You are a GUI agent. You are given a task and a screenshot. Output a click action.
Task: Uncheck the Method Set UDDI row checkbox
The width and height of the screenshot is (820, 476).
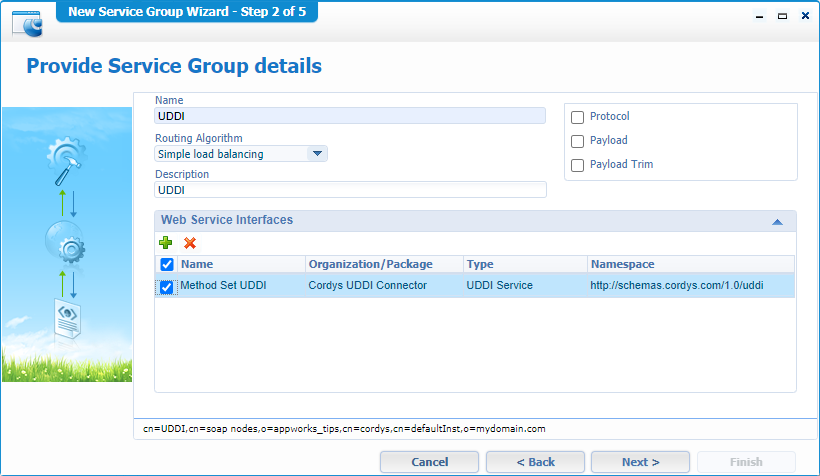(167, 286)
